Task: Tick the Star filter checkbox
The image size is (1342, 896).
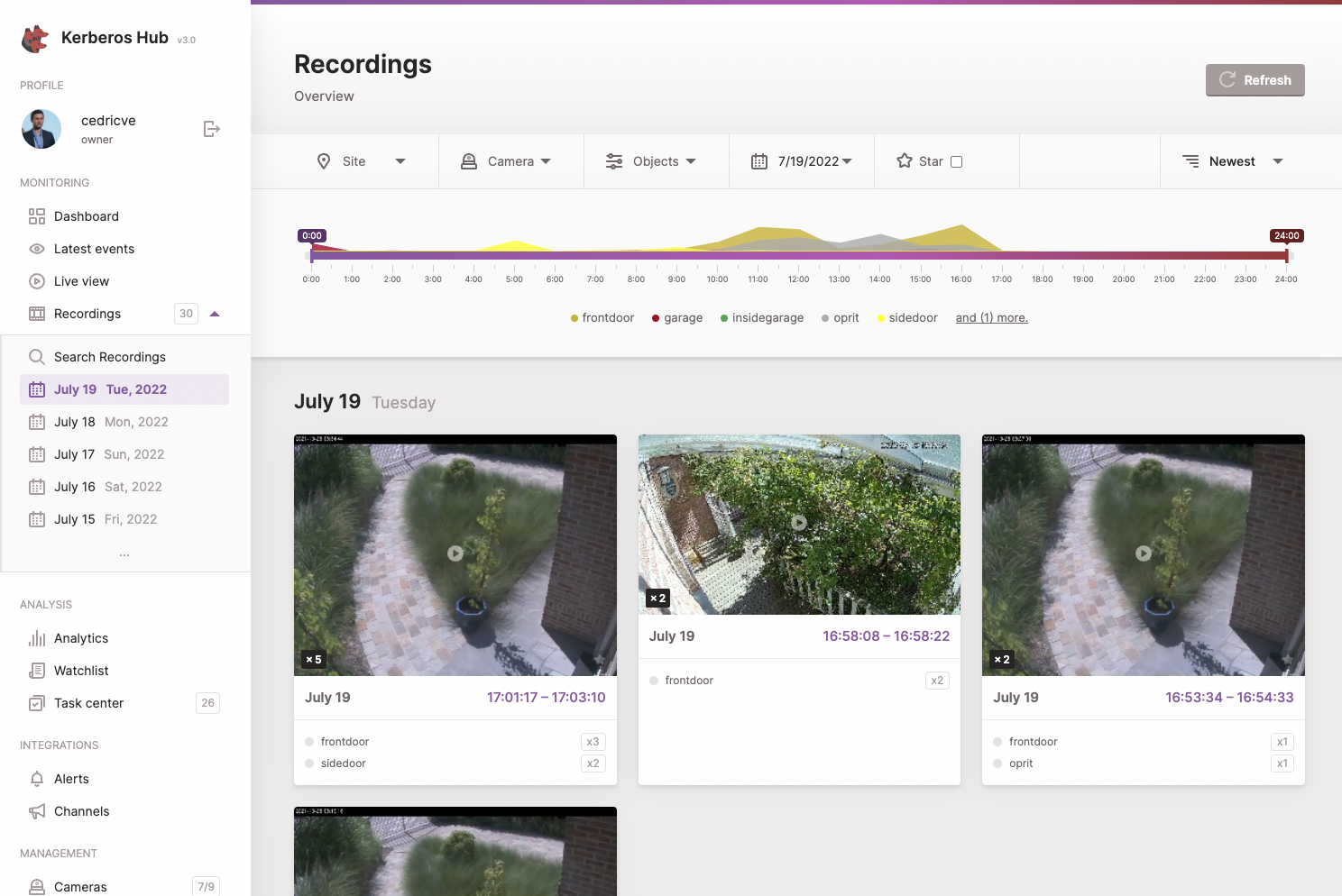Action: point(957,162)
